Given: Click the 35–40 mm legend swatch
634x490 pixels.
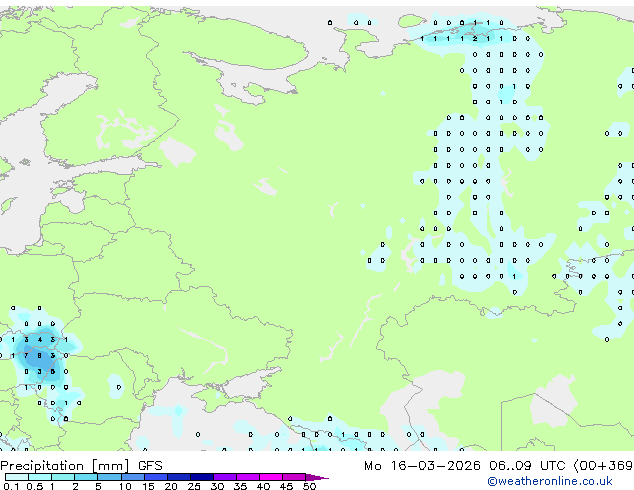Looking at the screenshot, I should coord(248,477).
